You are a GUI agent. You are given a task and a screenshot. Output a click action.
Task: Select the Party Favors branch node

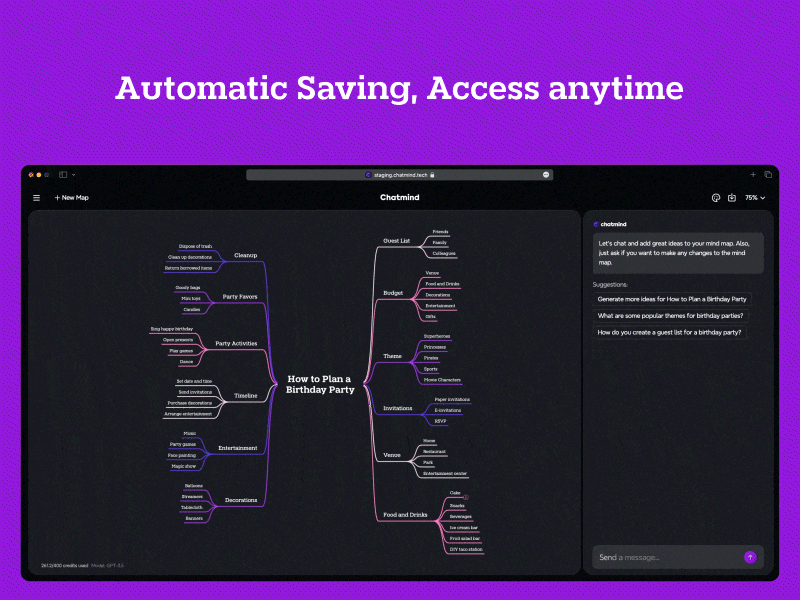(240, 296)
